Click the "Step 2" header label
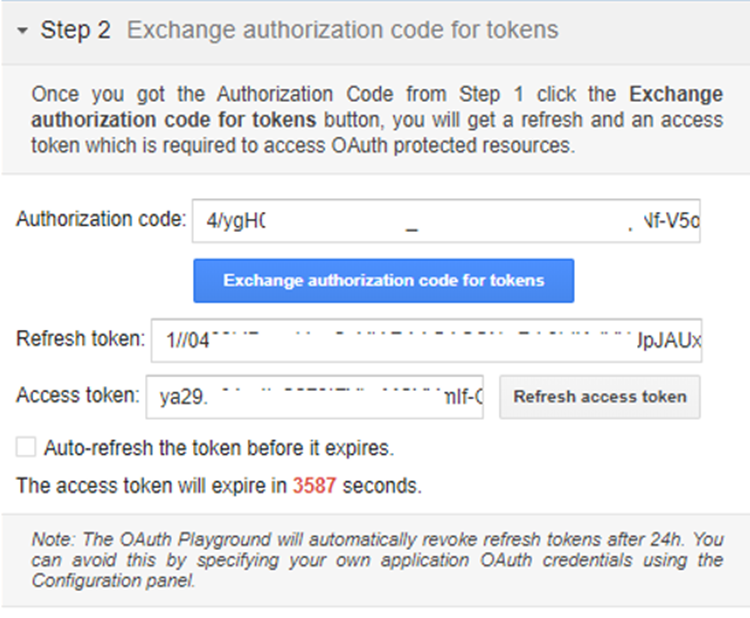 [75, 30]
